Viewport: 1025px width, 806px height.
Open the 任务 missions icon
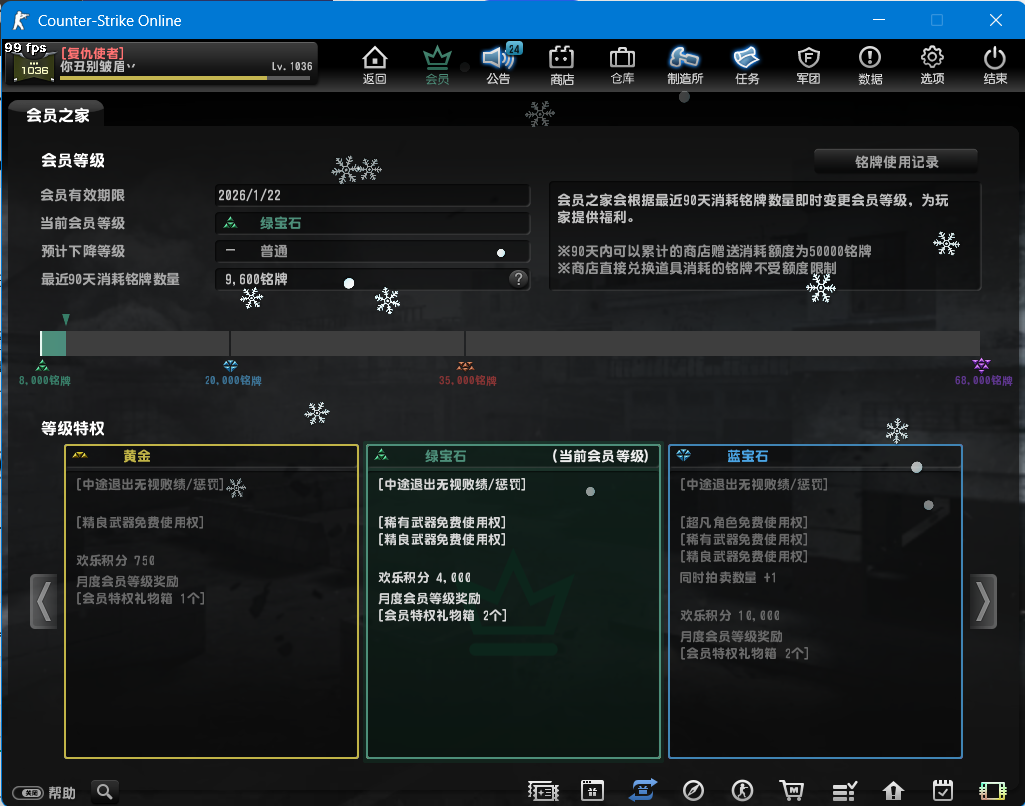[746, 65]
